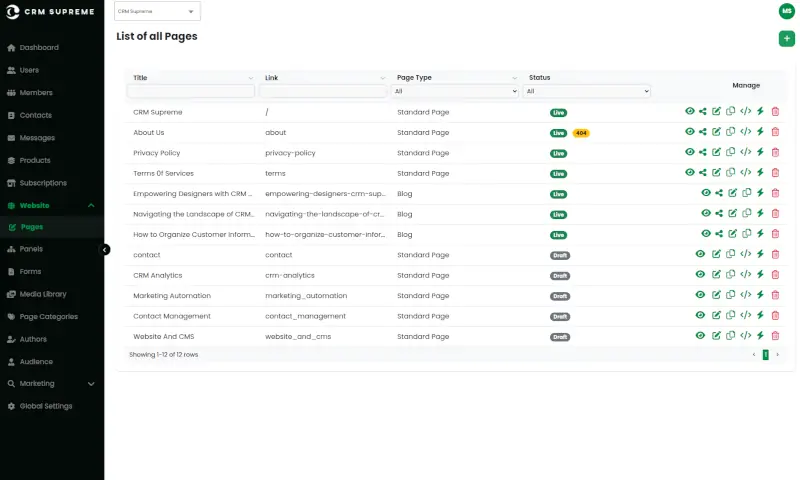Image resolution: width=800 pixels, height=480 pixels.
Task: Click the green plus add page button
Action: pyautogui.click(x=787, y=39)
